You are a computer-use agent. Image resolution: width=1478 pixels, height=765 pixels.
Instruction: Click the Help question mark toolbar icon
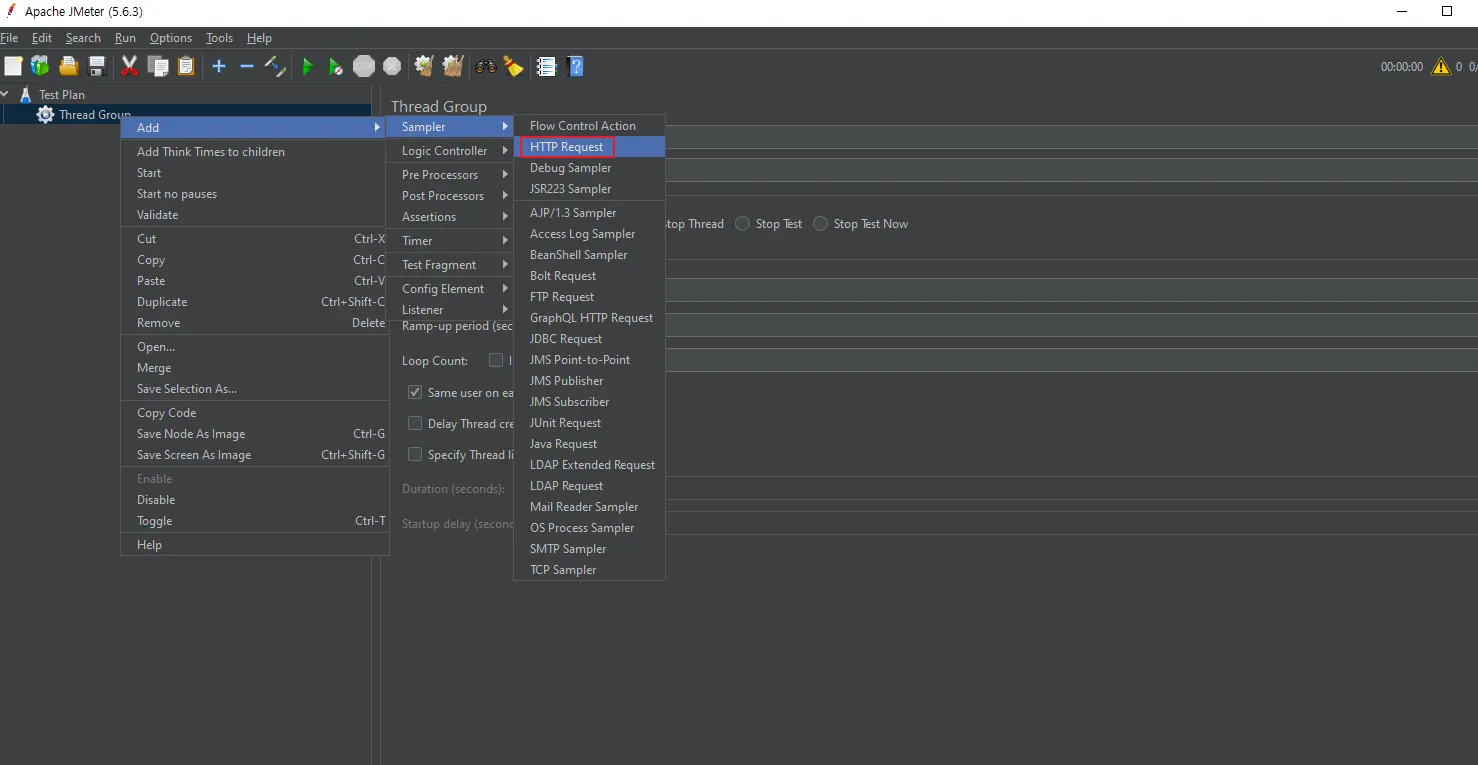pos(575,66)
